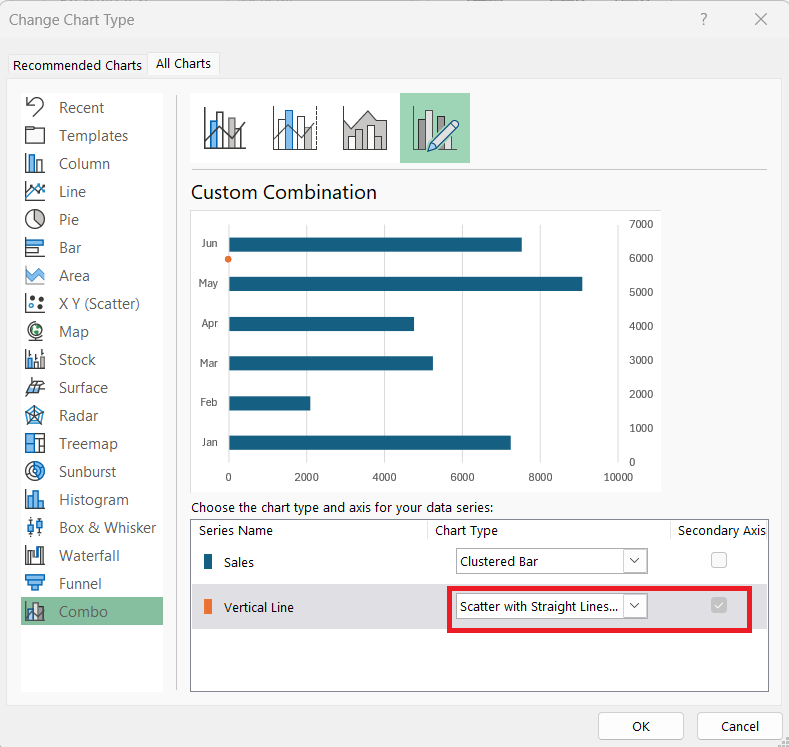The image size is (789, 747).
Task: Click the 10000 horizontal axis label
Action: pos(618,477)
